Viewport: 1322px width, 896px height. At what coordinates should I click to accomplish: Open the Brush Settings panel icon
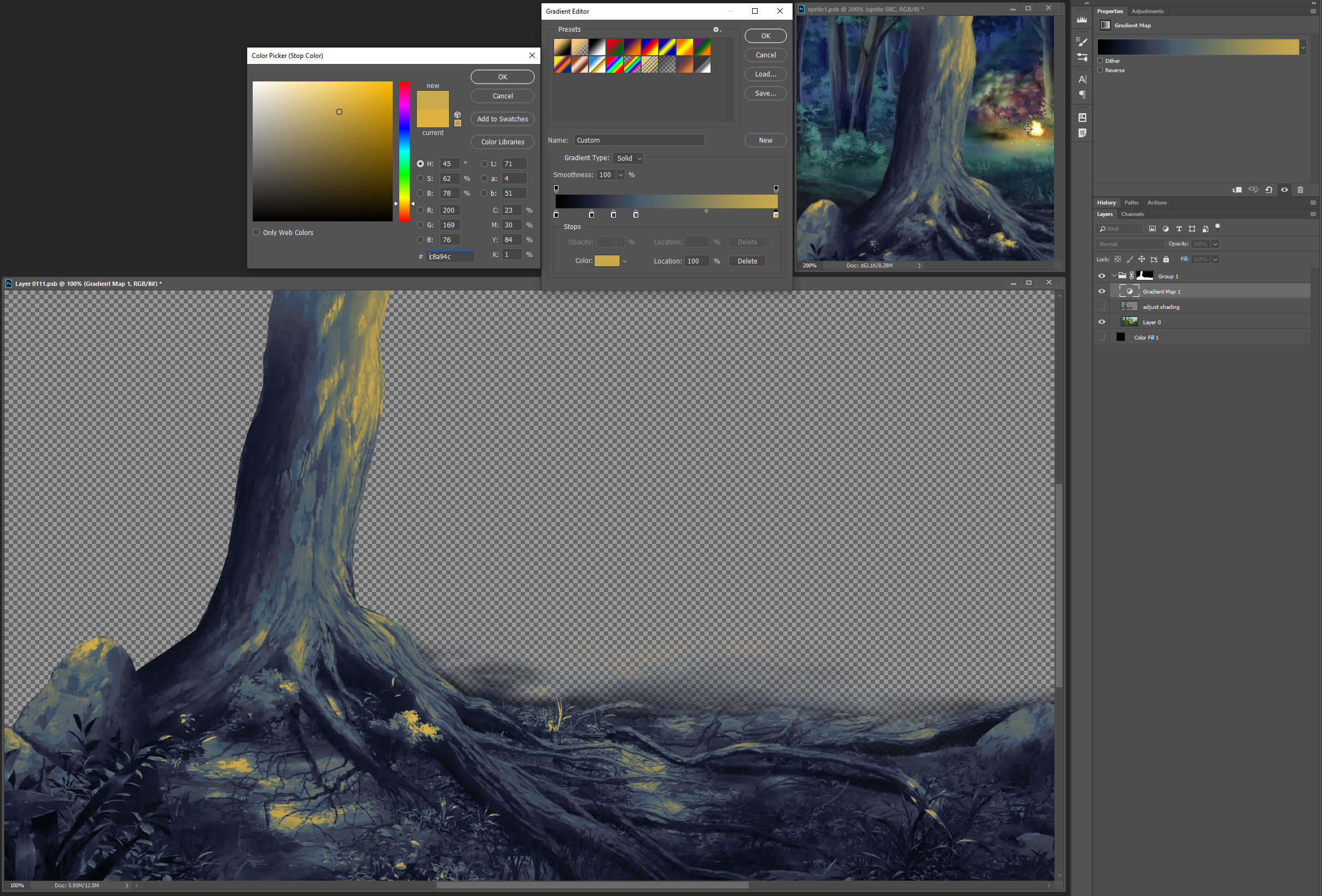pos(1082,42)
